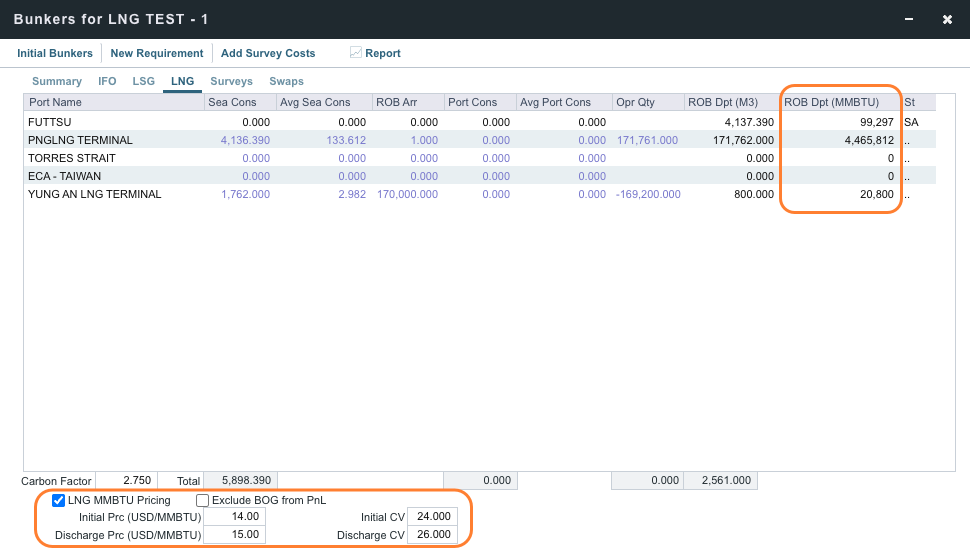Open the Swaps tab
970x554 pixels.
286,81
